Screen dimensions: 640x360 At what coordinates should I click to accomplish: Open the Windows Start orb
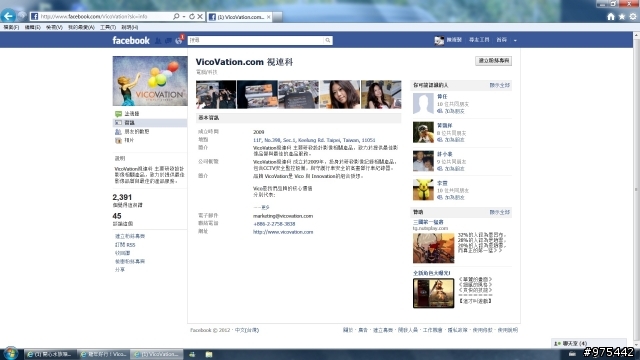[x=11, y=353]
